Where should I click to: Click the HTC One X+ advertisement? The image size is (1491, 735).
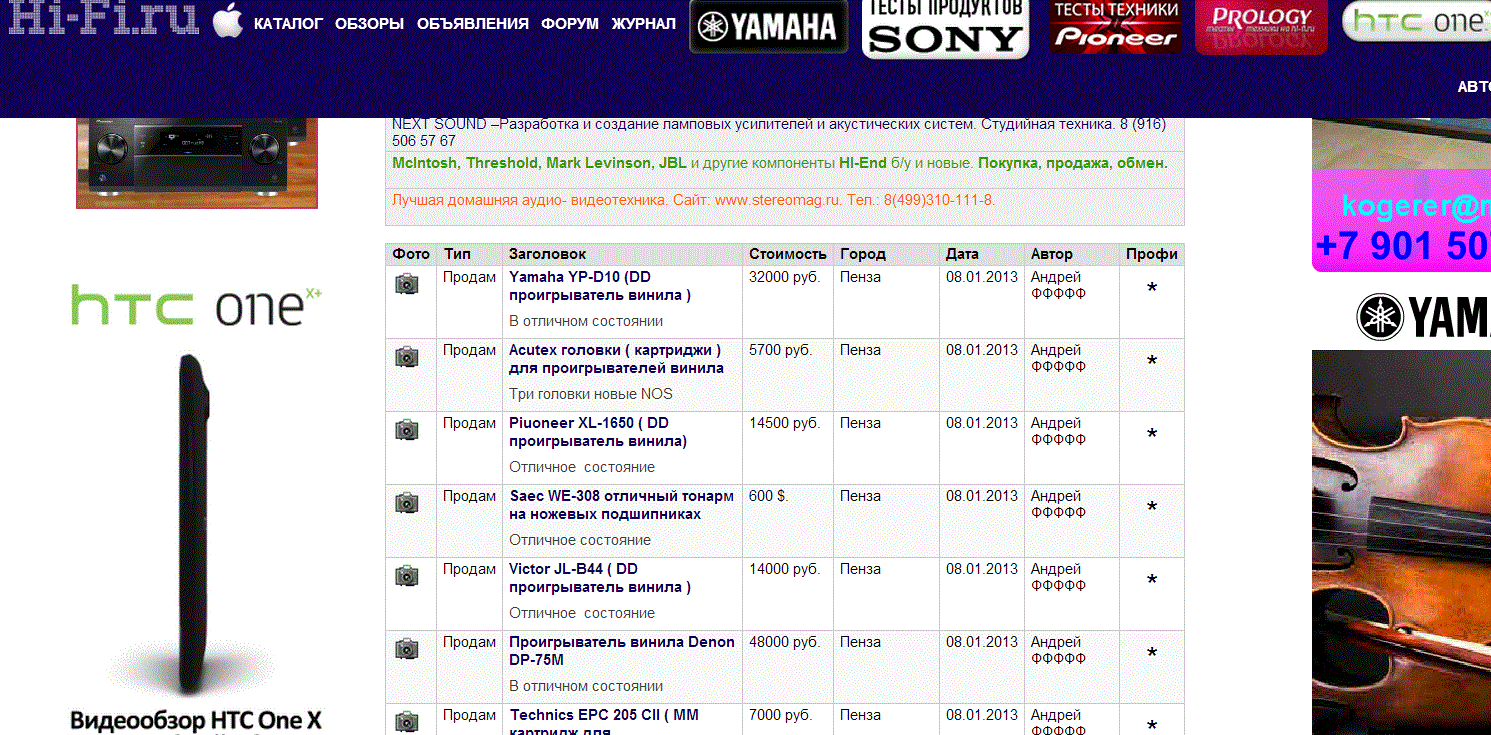(x=196, y=500)
